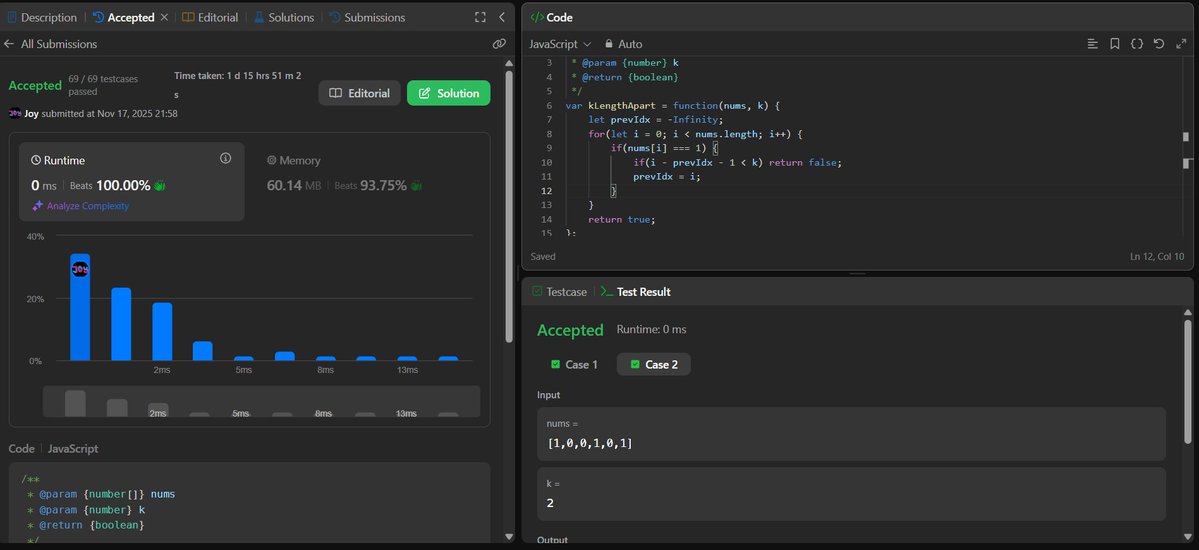The image size is (1199, 550).
Task: Select the Code panel tab
Action: tap(551, 17)
